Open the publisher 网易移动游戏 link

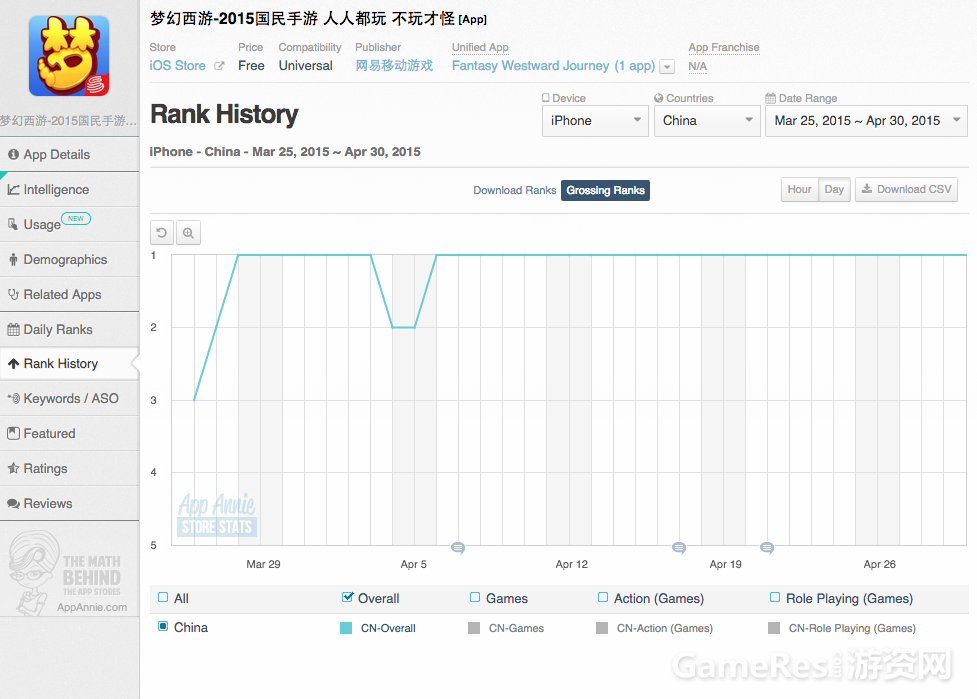point(394,65)
